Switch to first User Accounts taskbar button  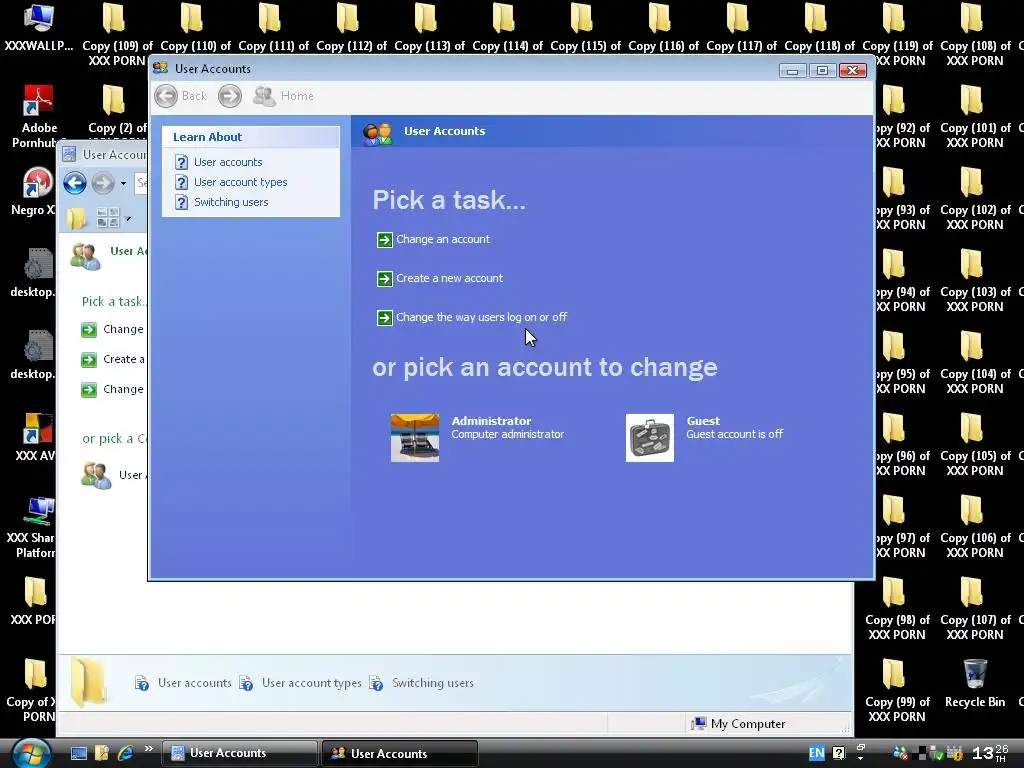pos(239,753)
